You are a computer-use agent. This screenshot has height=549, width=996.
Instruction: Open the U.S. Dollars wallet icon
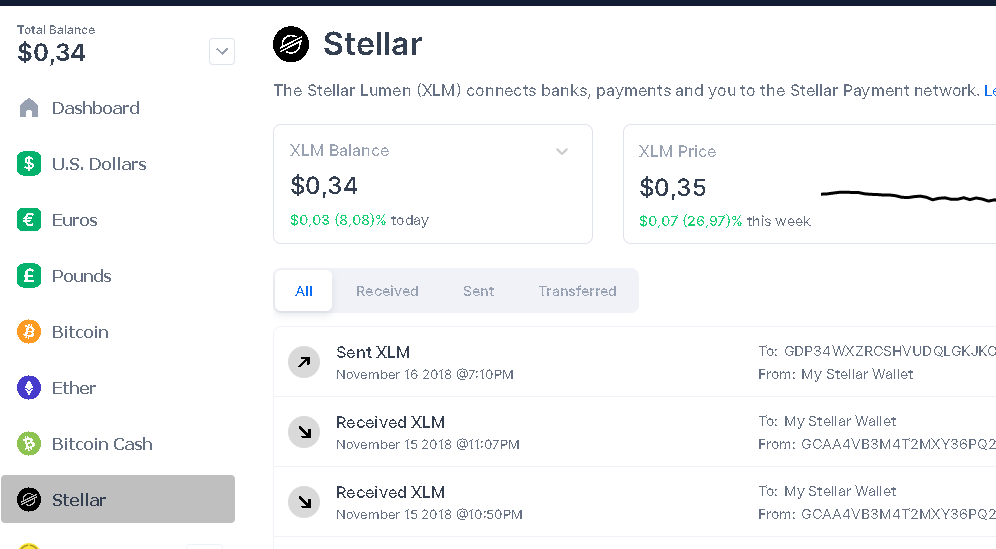pos(29,164)
